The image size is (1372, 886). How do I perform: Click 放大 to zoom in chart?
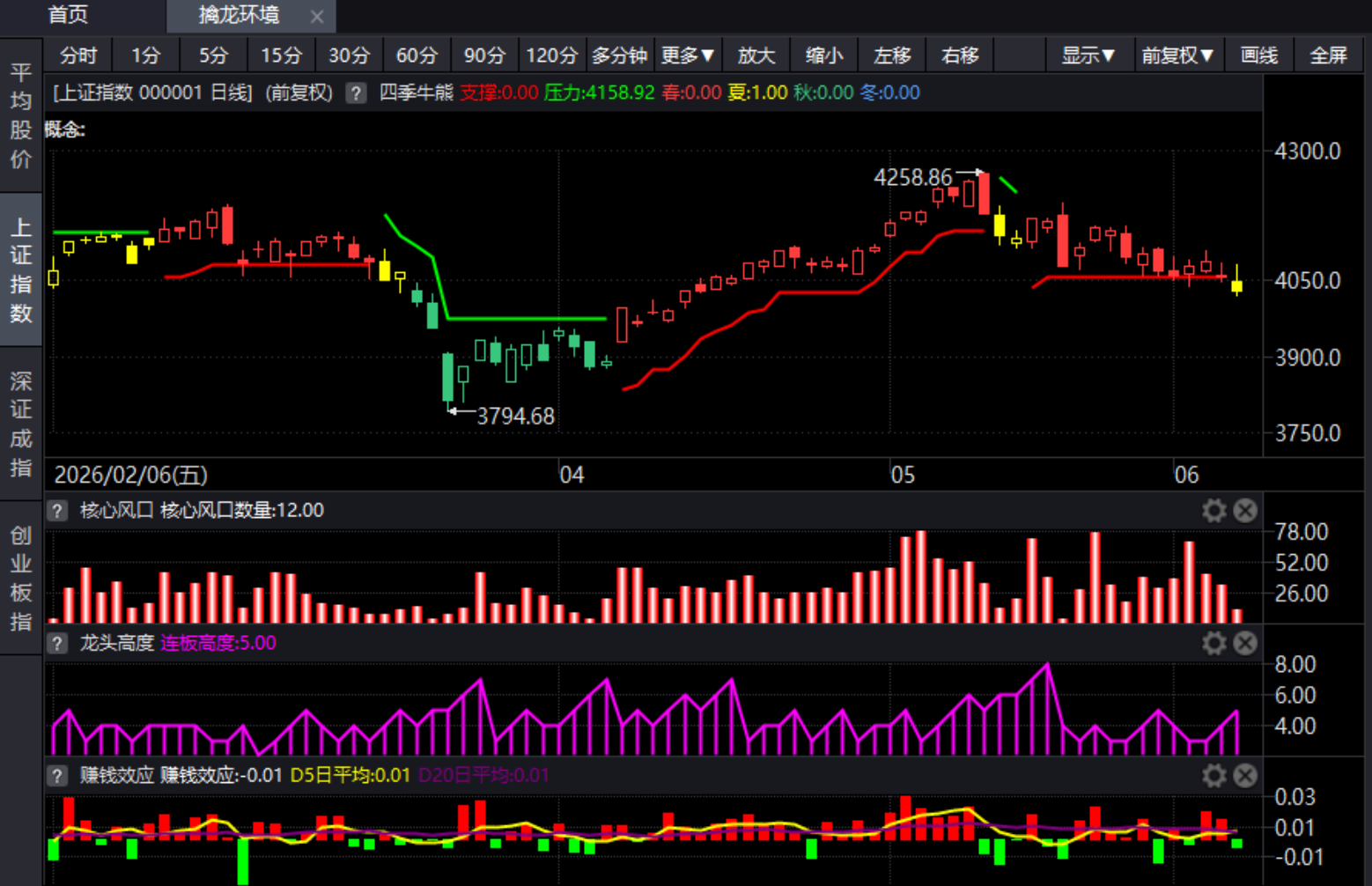click(x=756, y=55)
